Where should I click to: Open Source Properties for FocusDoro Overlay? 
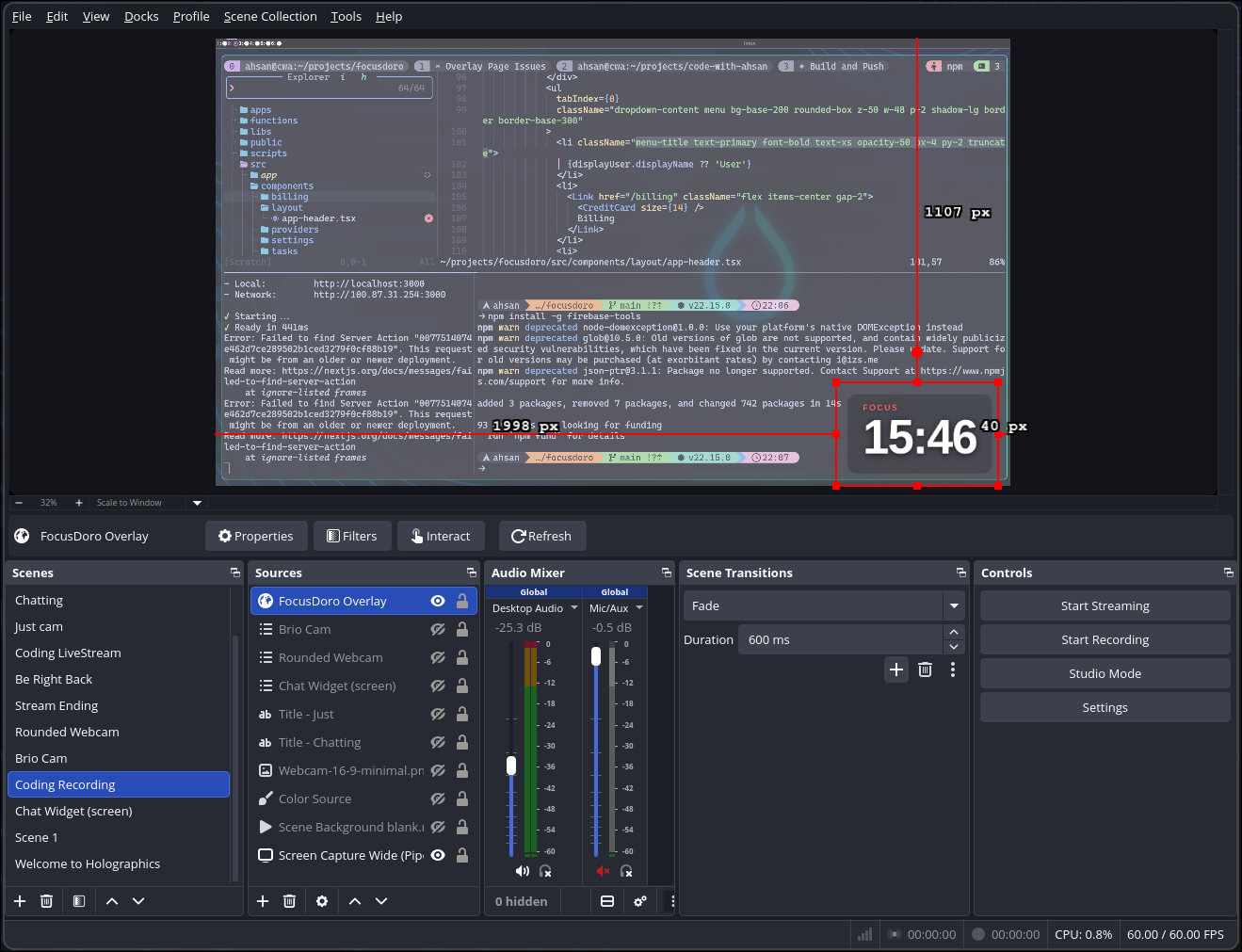255,536
